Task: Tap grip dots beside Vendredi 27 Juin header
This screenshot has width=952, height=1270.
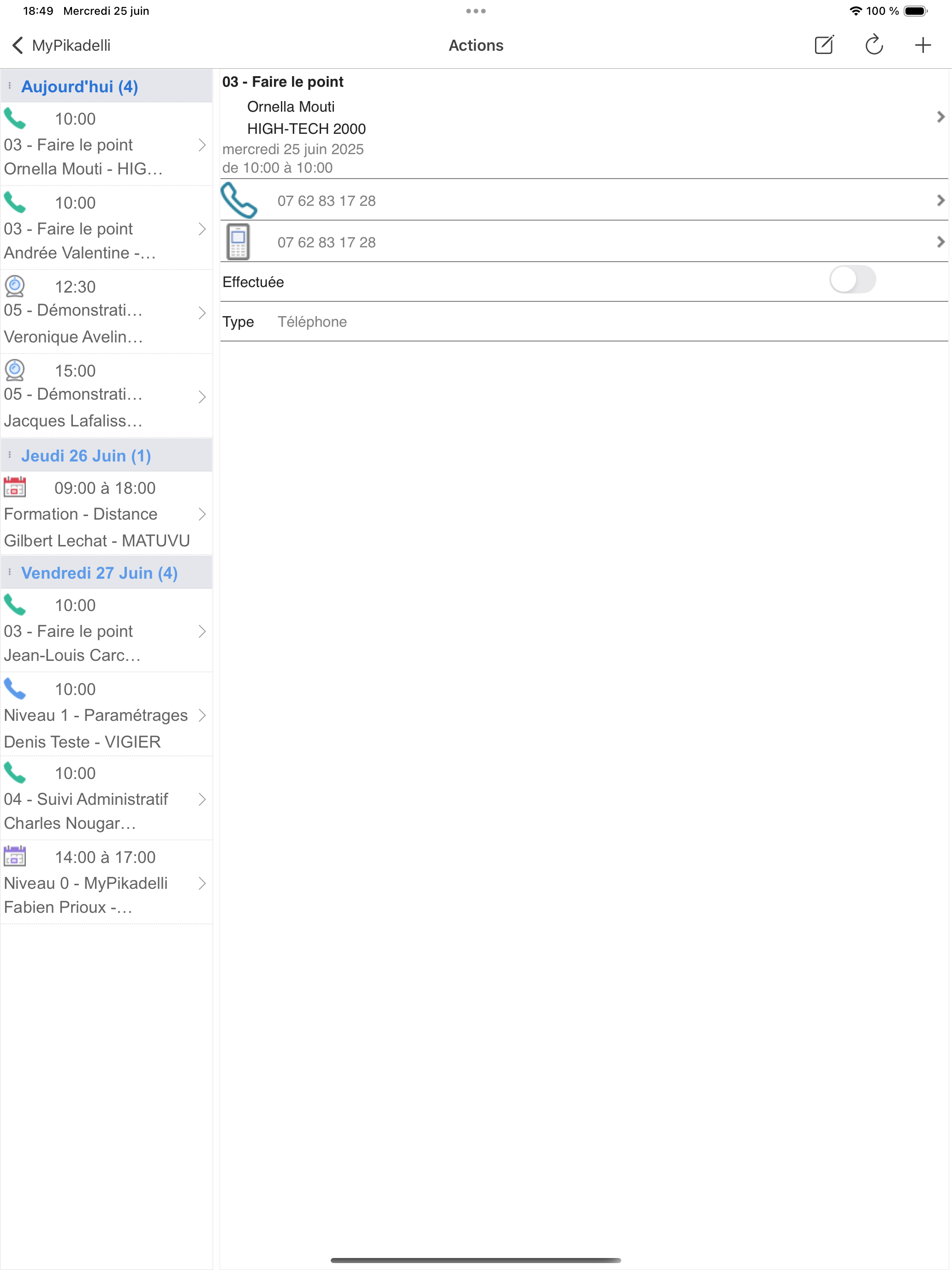Action: tap(10, 572)
